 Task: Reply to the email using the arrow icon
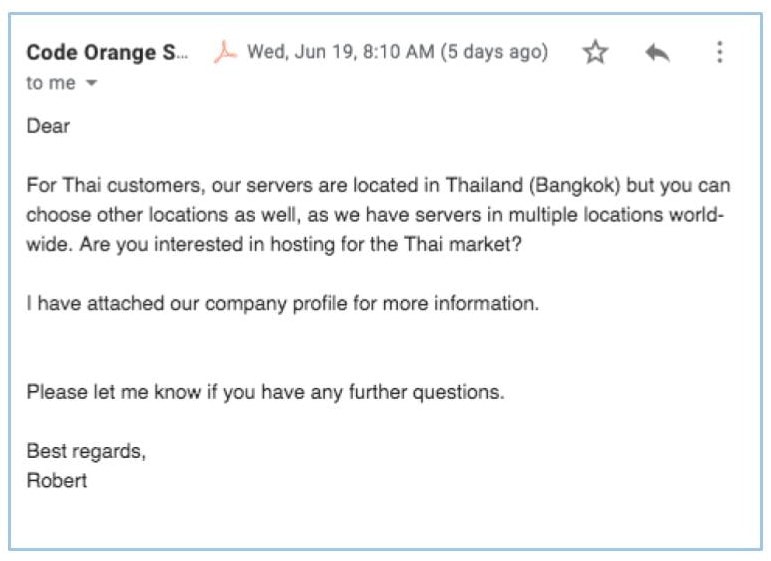click(x=657, y=52)
